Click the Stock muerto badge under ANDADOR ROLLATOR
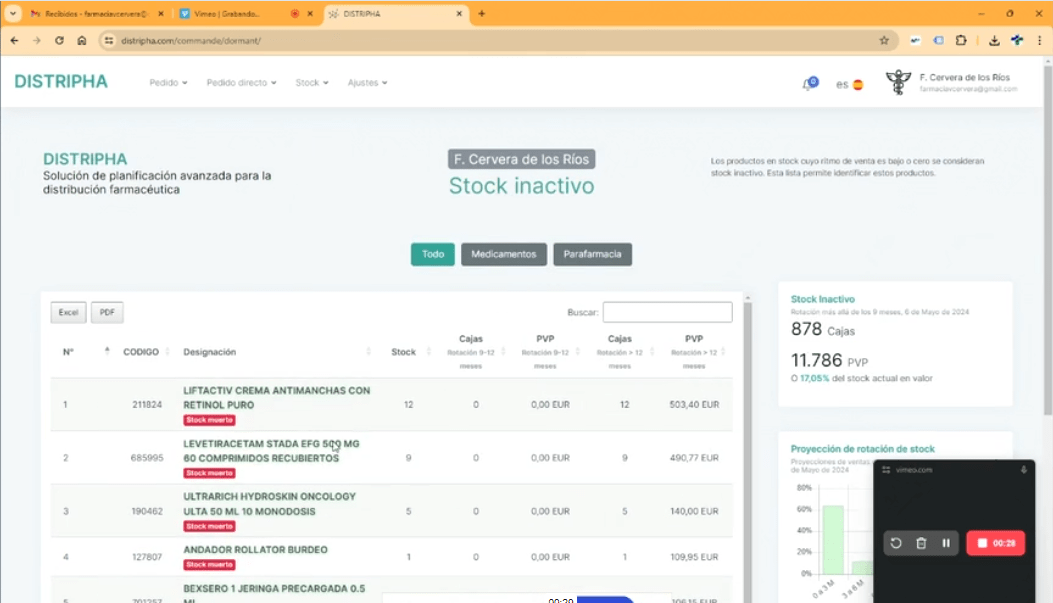The image size is (1053, 603). (210, 565)
